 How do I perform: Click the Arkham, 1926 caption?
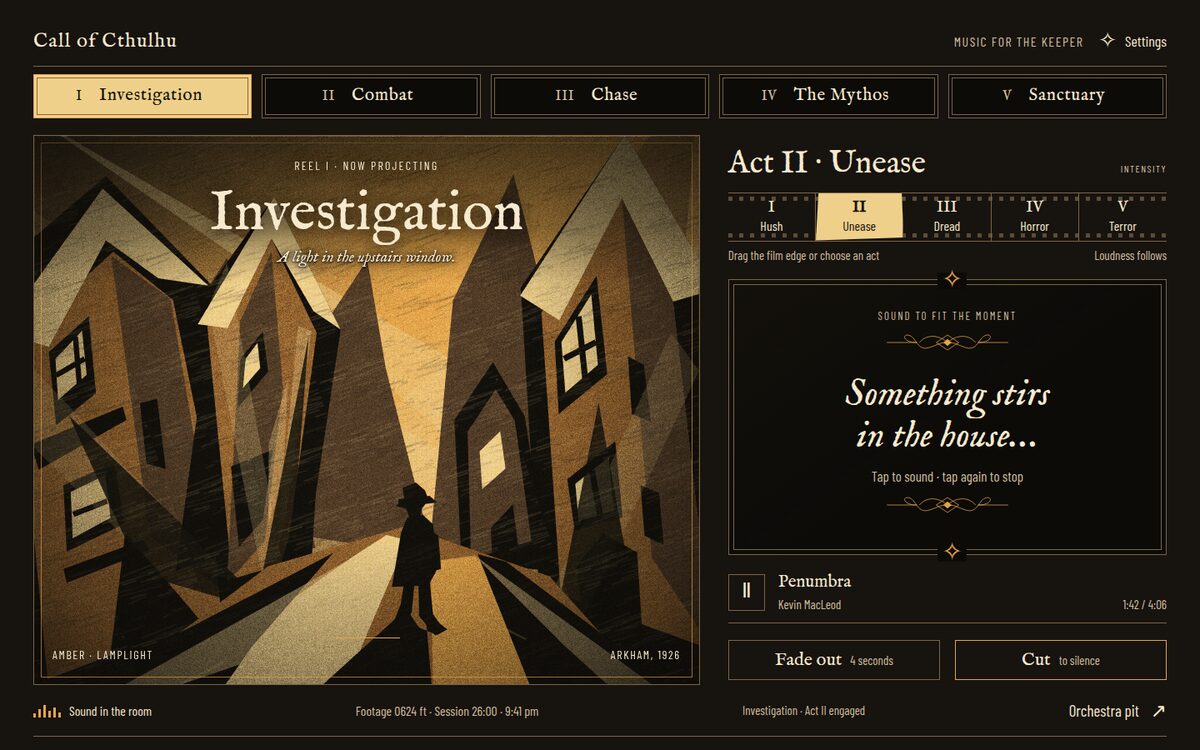point(645,656)
